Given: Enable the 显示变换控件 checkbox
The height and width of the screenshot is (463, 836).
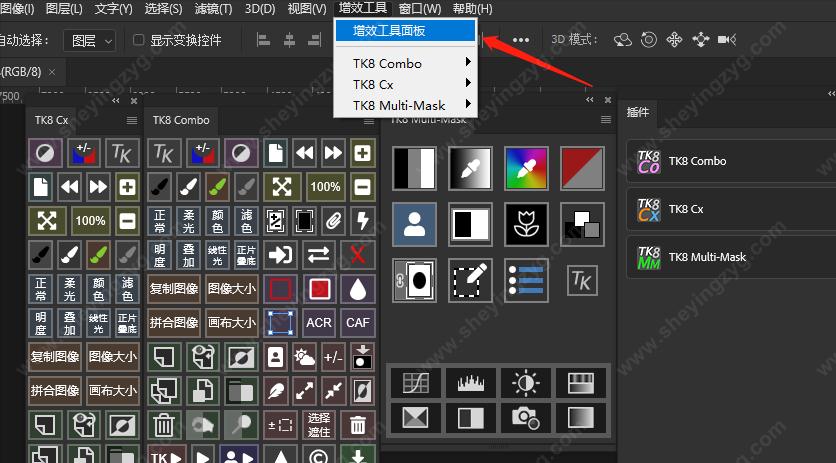Looking at the screenshot, I should point(139,40).
